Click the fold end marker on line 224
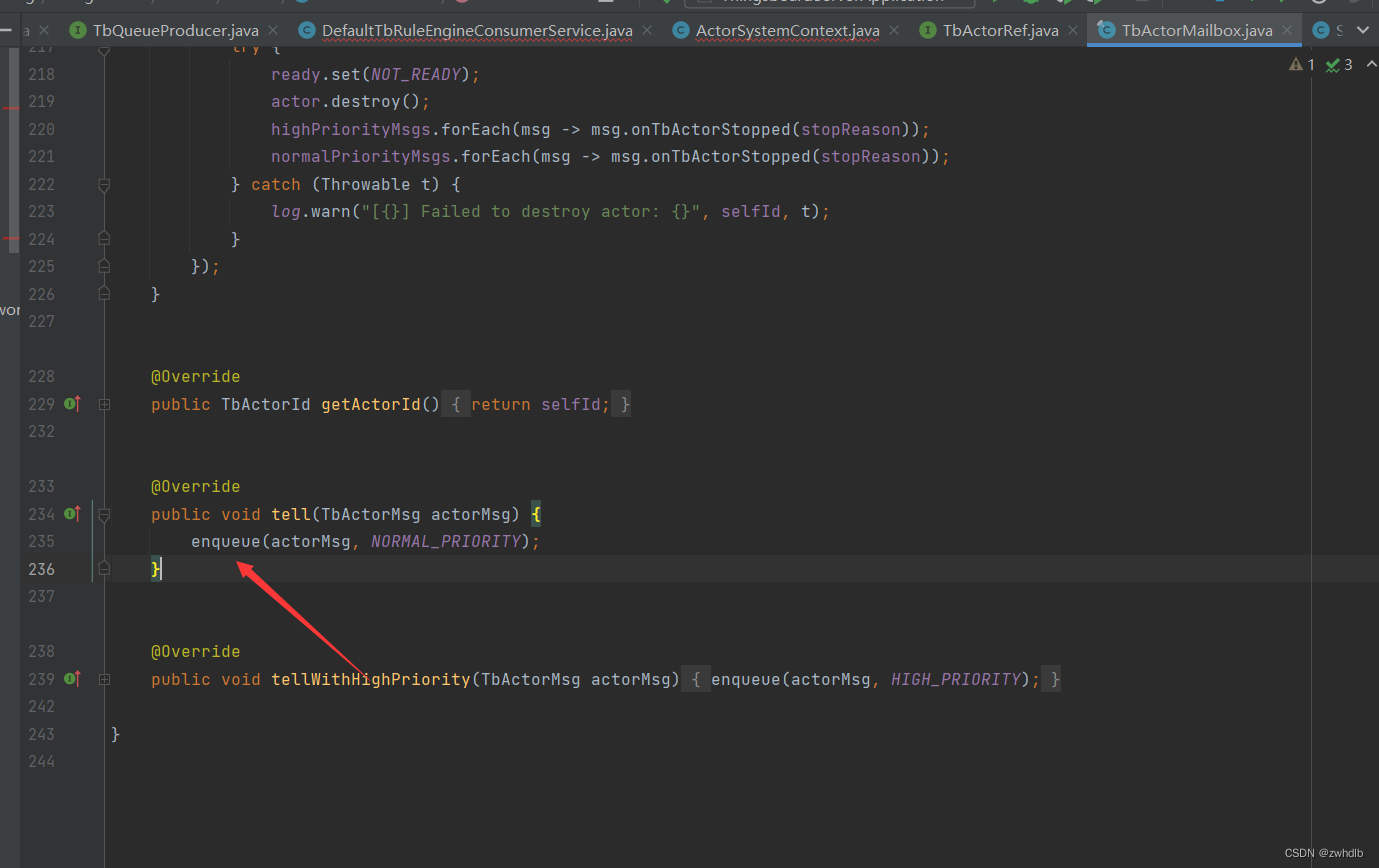 click(x=104, y=239)
